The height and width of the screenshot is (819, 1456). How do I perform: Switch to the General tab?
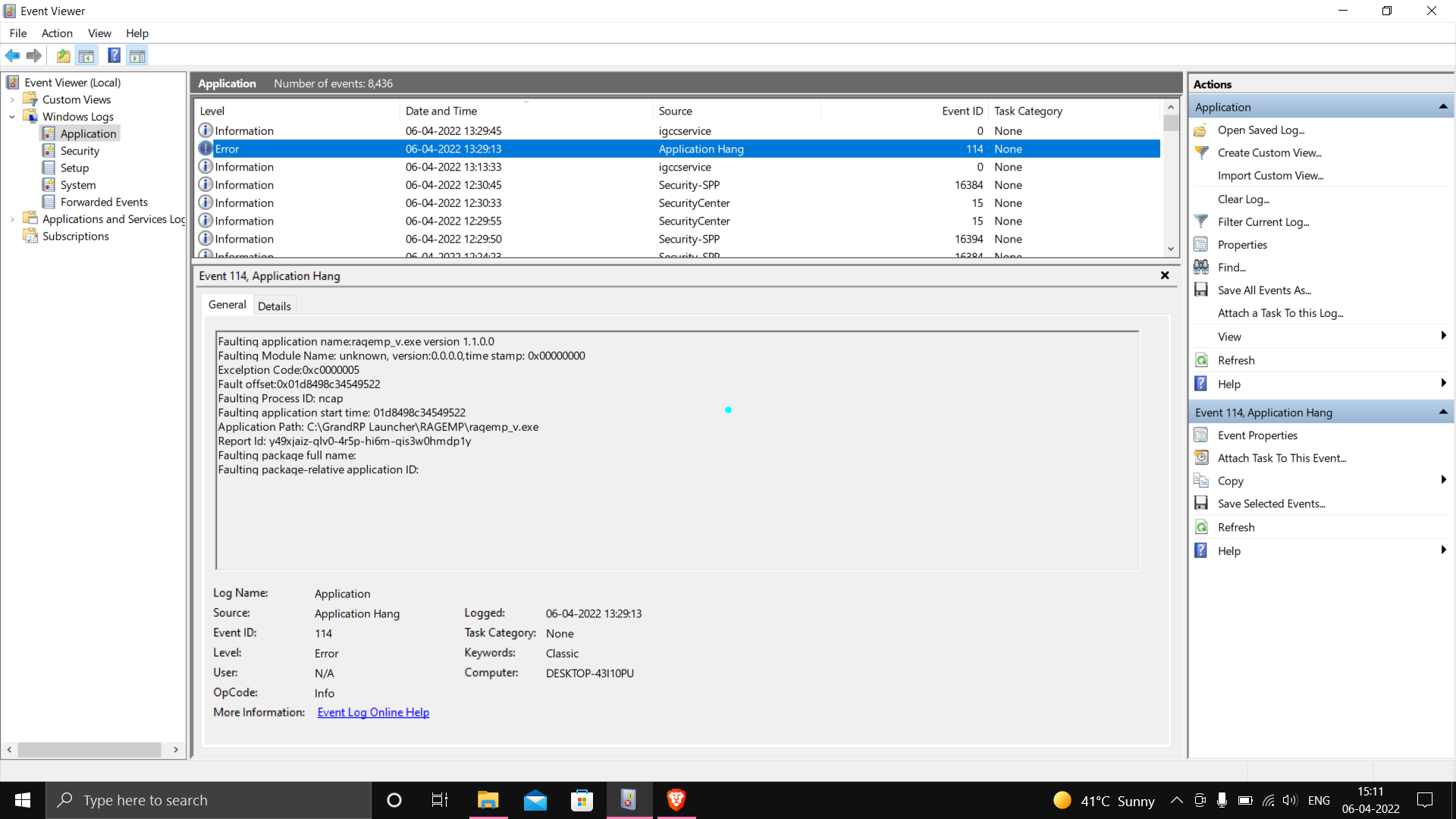227,305
